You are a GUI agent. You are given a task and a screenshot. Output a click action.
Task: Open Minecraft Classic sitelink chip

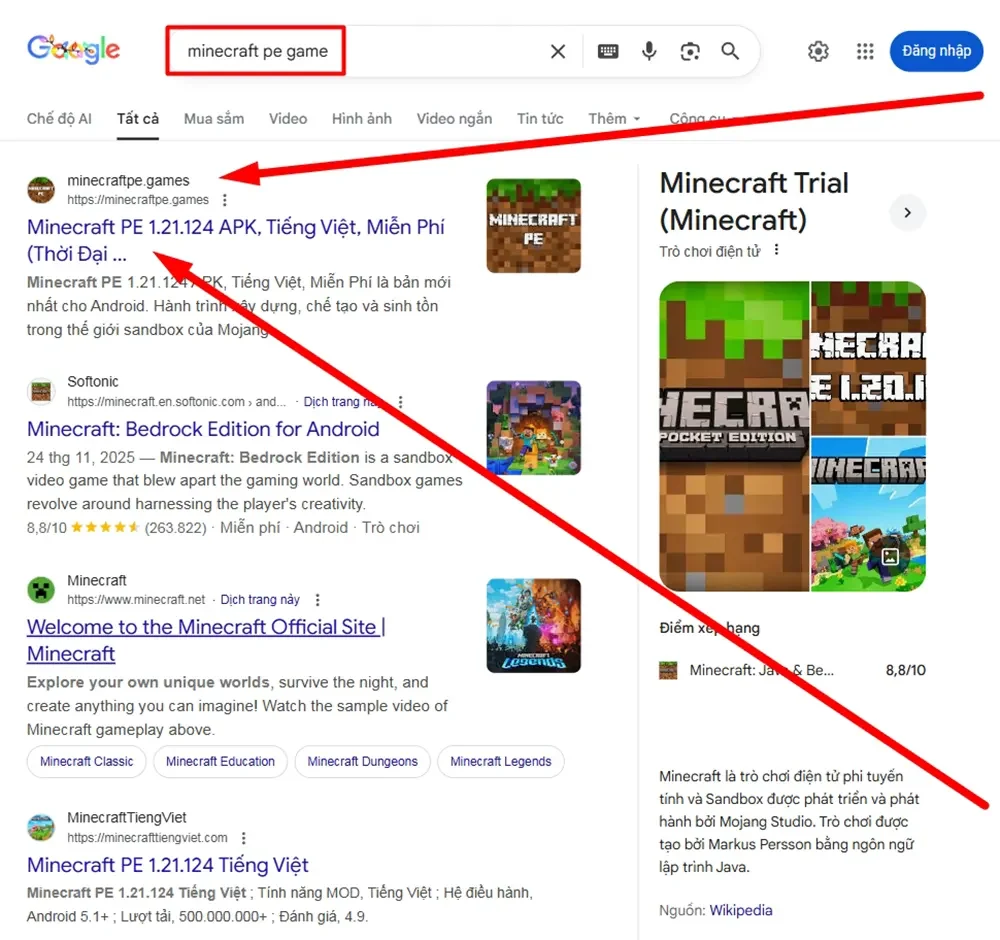pos(87,761)
